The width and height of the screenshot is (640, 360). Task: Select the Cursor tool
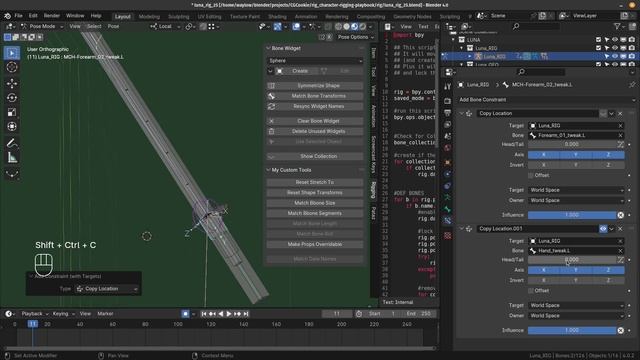click(x=12, y=67)
